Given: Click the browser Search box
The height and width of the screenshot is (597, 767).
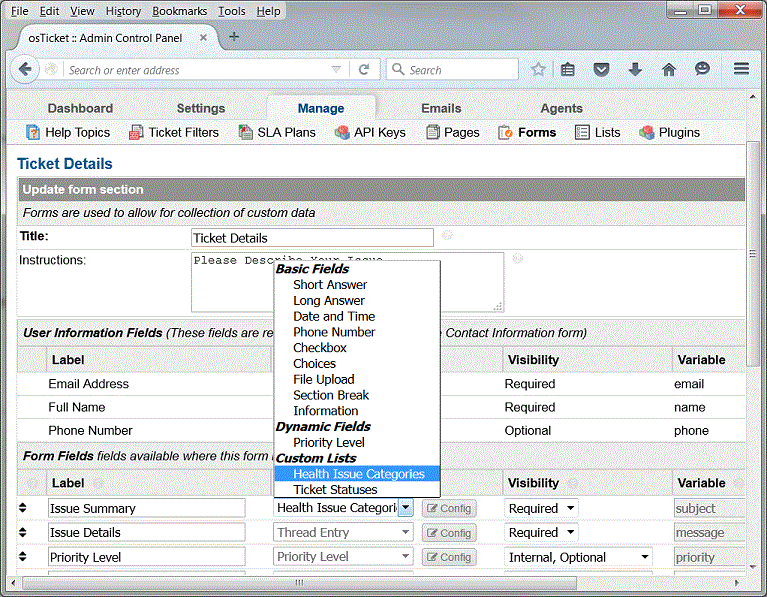Looking at the screenshot, I should tap(452, 69).
